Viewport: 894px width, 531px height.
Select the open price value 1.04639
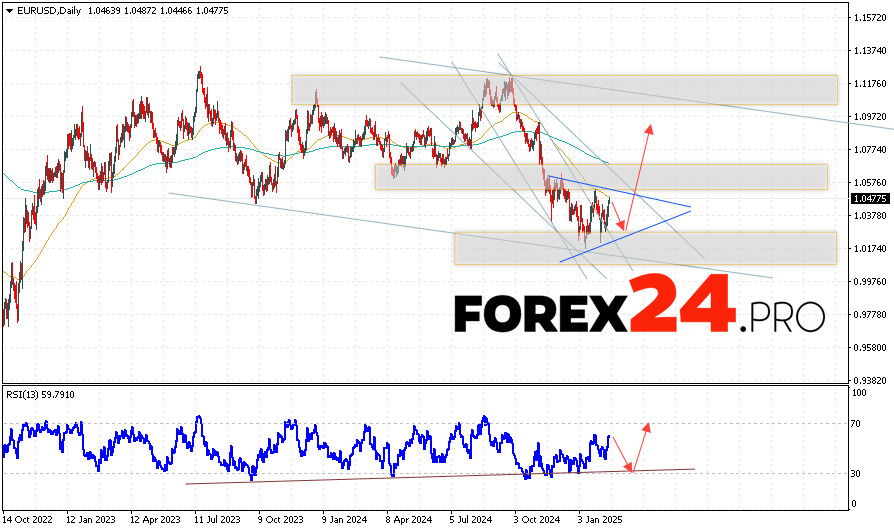[104, 11]
